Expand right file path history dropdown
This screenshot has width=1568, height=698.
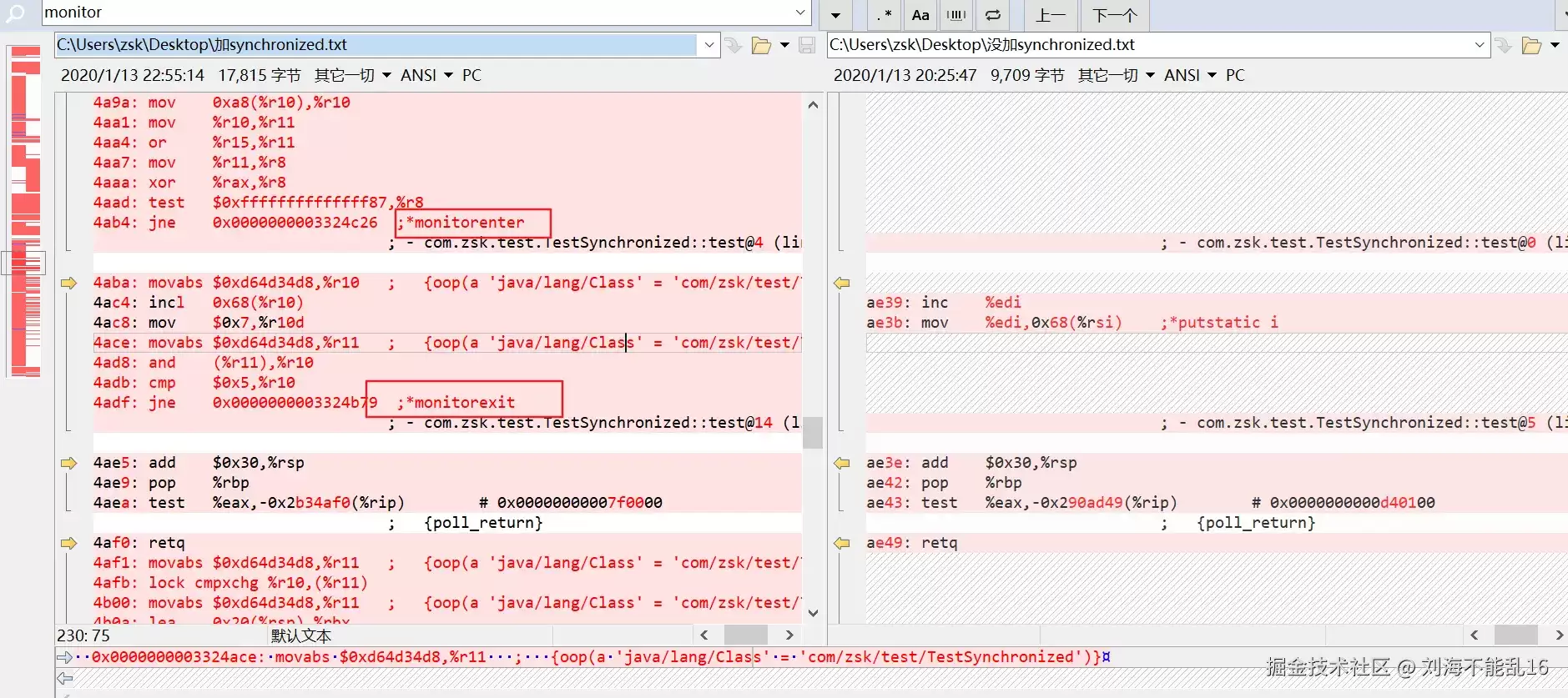(x=1480, y=45)
